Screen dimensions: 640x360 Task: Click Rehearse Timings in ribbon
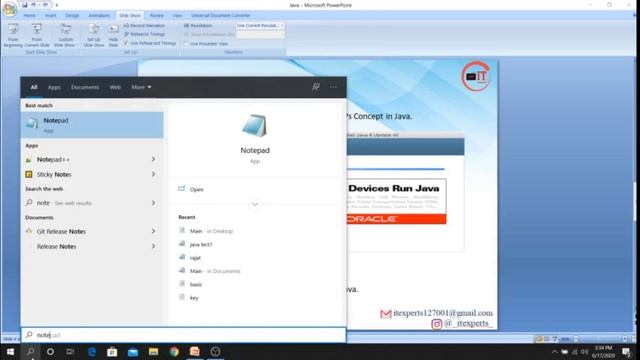[x=144, y=34]
